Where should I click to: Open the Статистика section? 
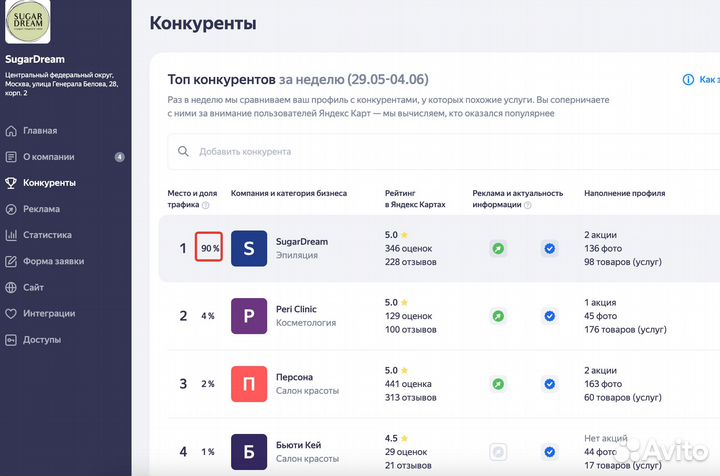pyautogui.click(x=47, y=235)
